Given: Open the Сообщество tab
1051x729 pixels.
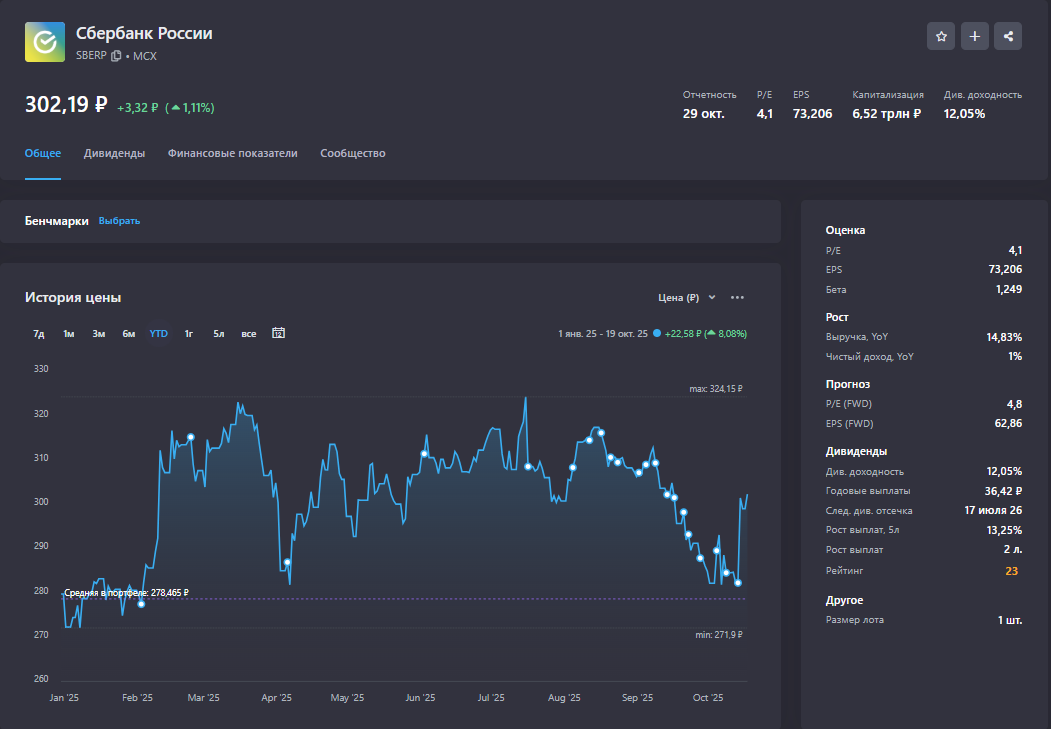Looking at the screenshot, I should [352, 153].
